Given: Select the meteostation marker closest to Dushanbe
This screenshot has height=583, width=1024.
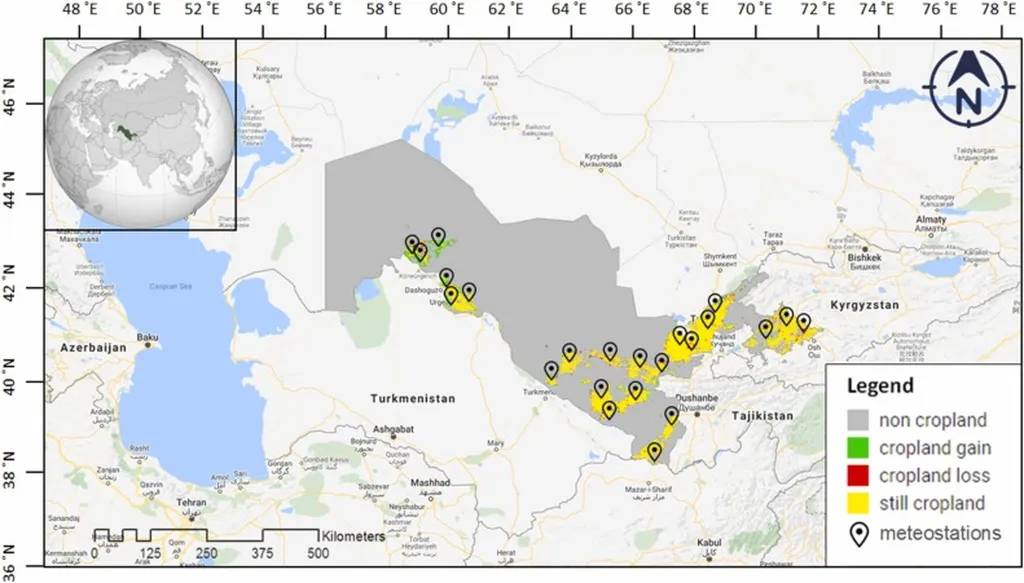Looking at the screenshot, I should pyautogui.click(x=672, y=415).
